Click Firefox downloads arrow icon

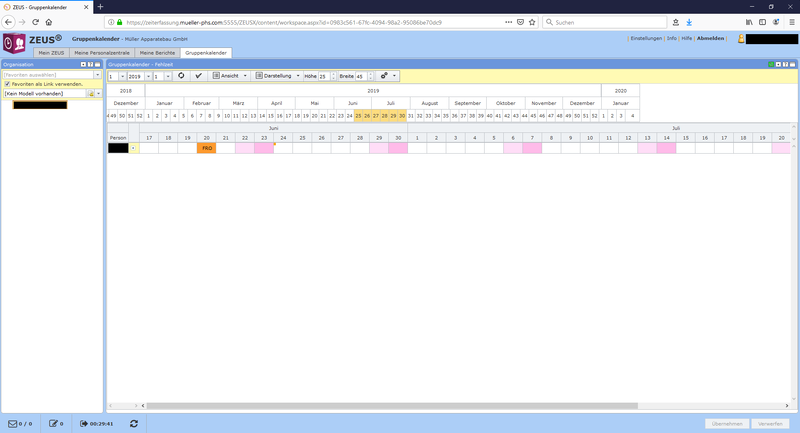688,22
